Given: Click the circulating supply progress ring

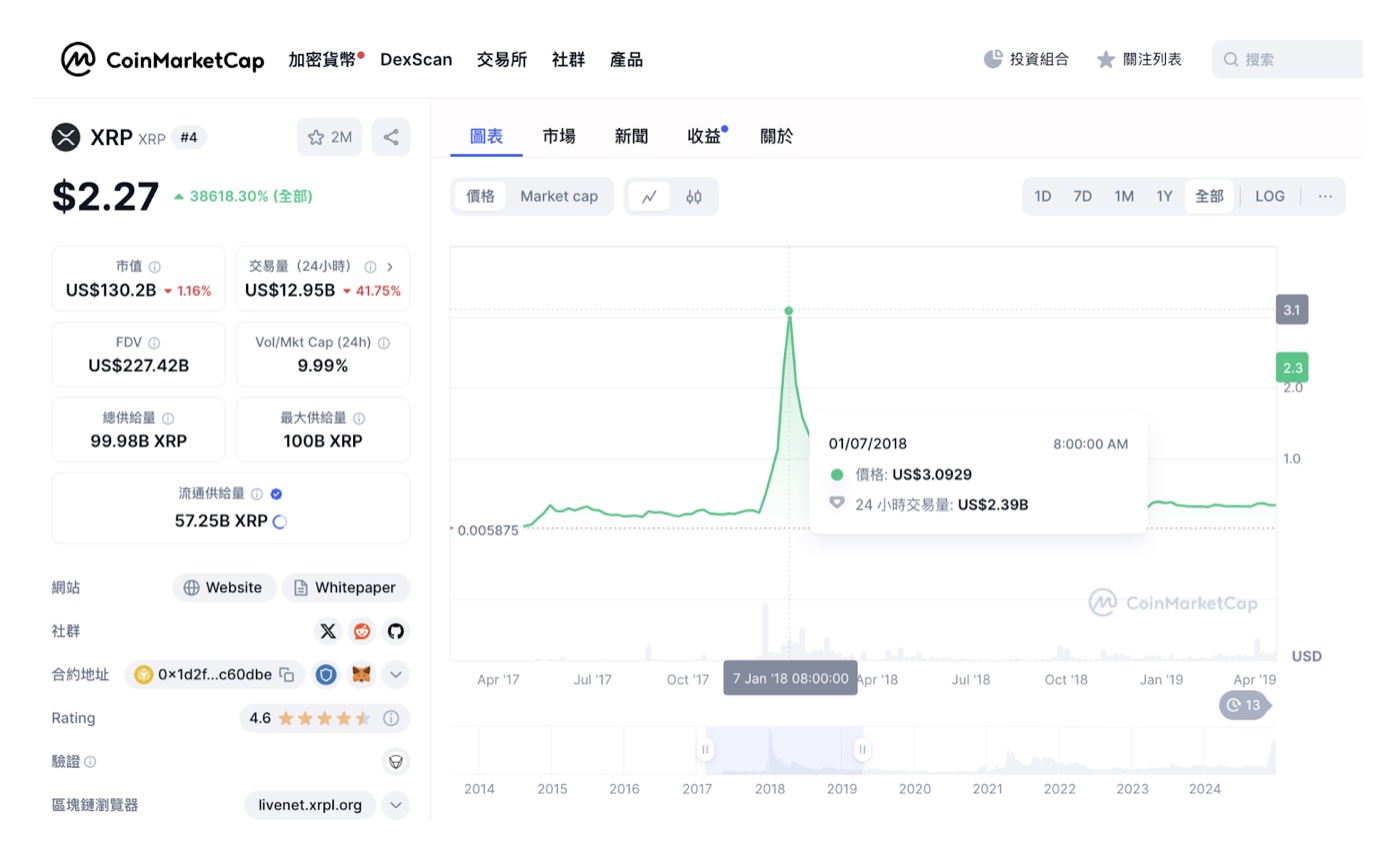Looking at the screenshot, I should coord(280,521).
